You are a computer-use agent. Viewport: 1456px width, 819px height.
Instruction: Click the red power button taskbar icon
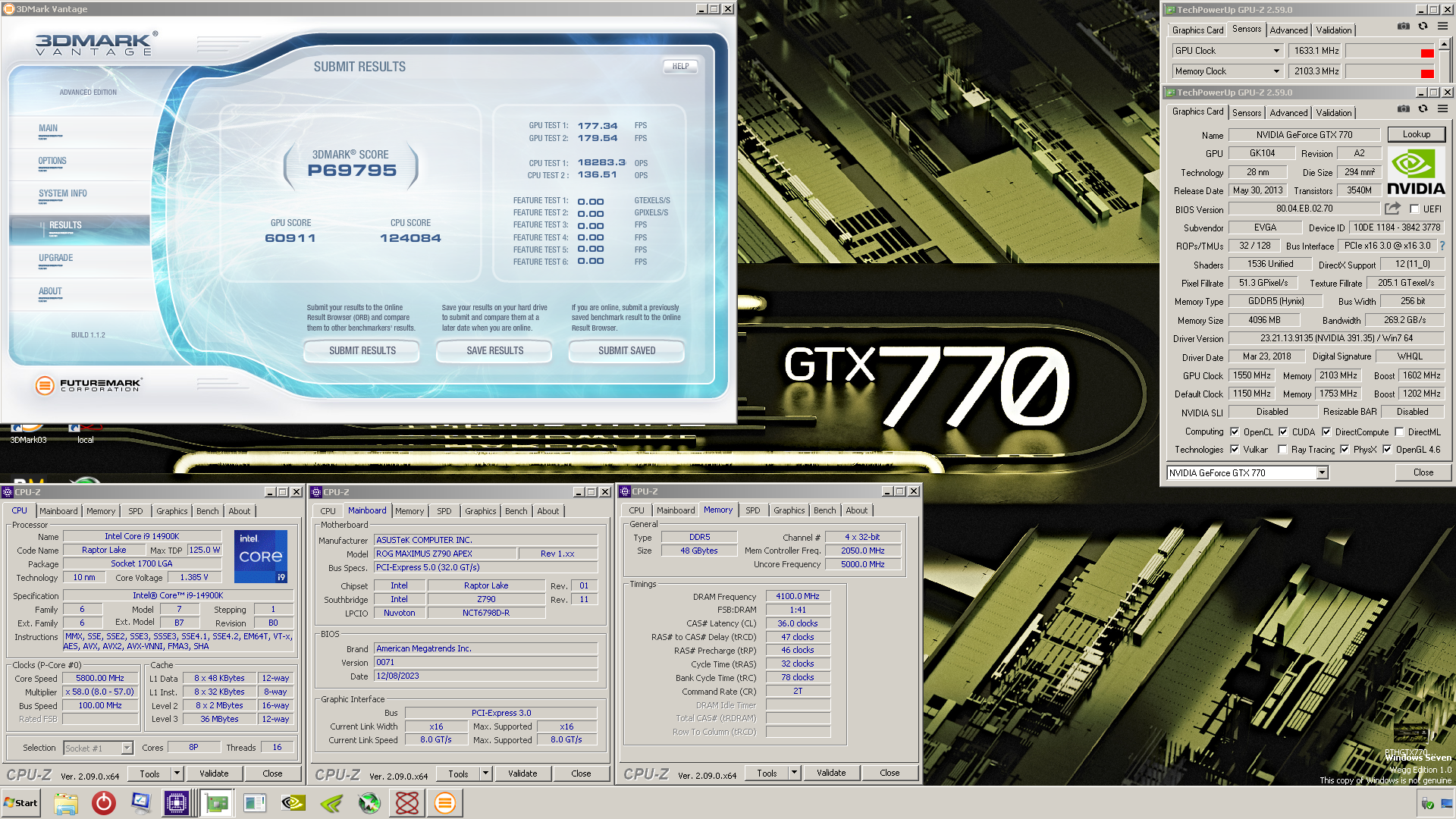[104, 803]
